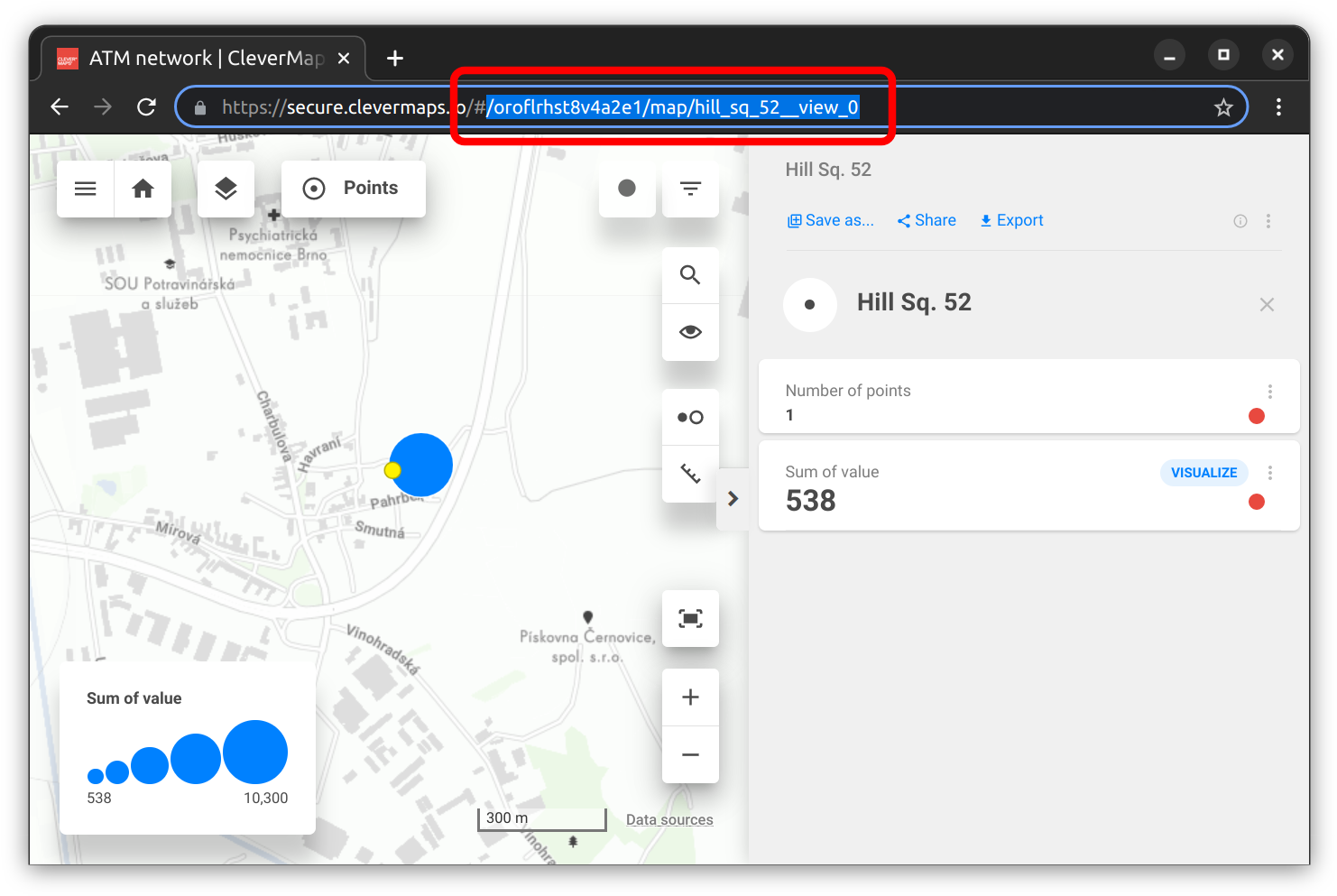Image resolution: width=1337 pixels, height=896 pixels.
Task: Open Number of points options menu
Action: pyautogui.click(x=1269, y=392)
